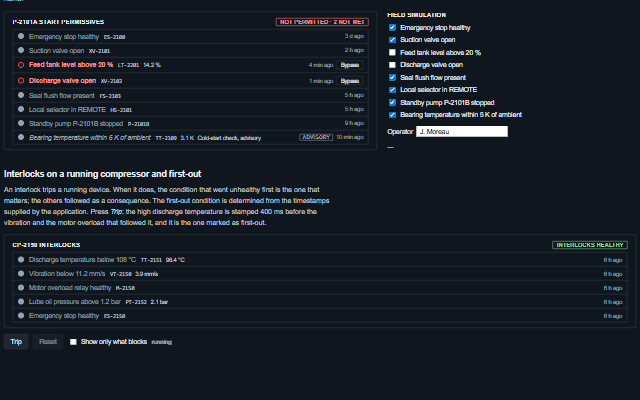The image size is (640, 400).
Task: Enable Show only what blocks checkbox
Action: [73, 342]
